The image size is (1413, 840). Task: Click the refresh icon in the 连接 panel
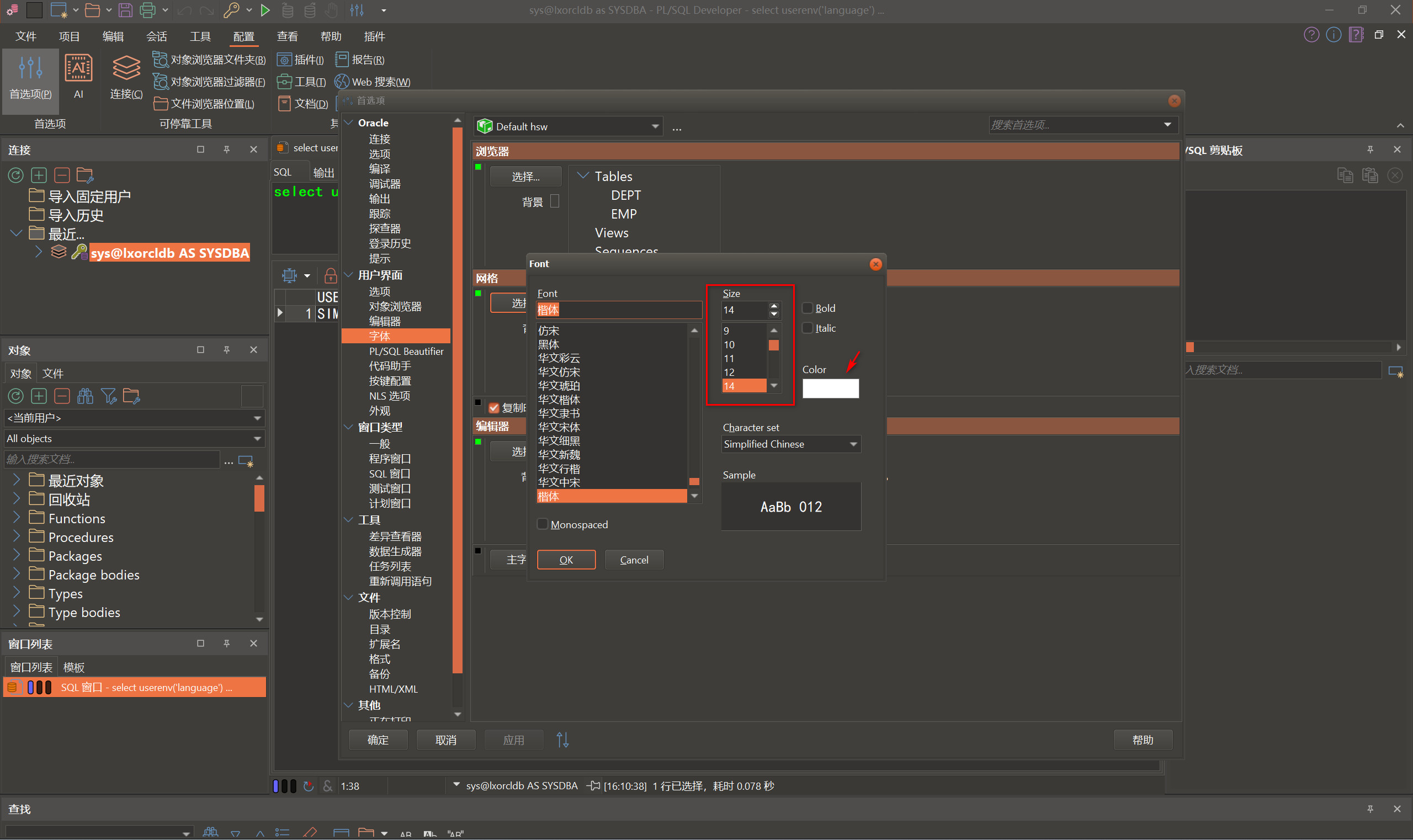pyautogui.click(x=15, y=176)
